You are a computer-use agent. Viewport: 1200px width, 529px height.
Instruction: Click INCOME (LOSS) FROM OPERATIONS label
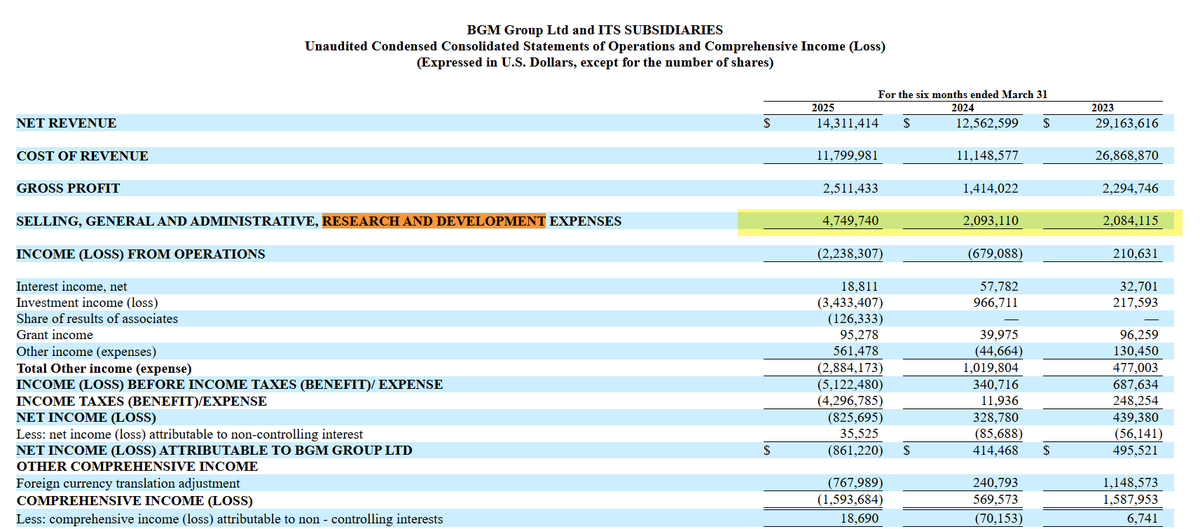pos(141,254)
